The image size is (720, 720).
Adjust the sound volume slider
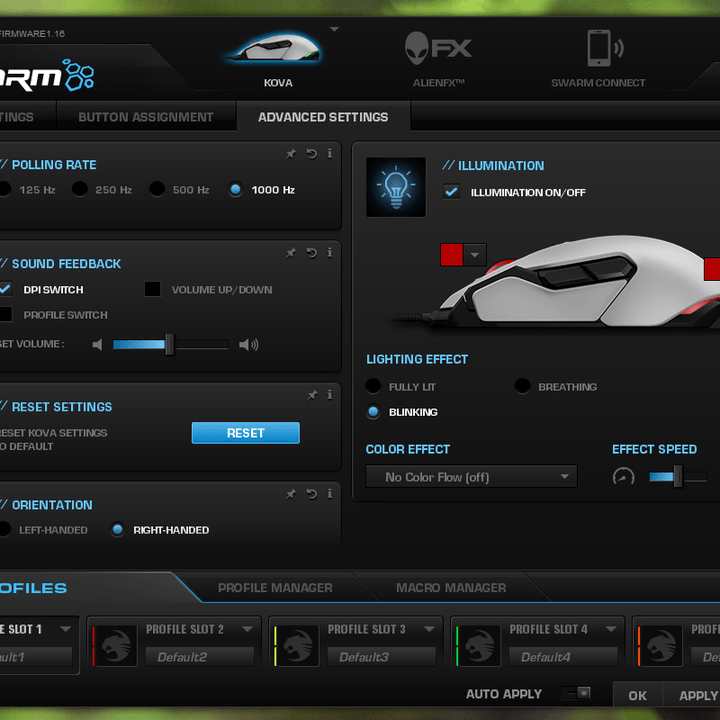(170, 344)
